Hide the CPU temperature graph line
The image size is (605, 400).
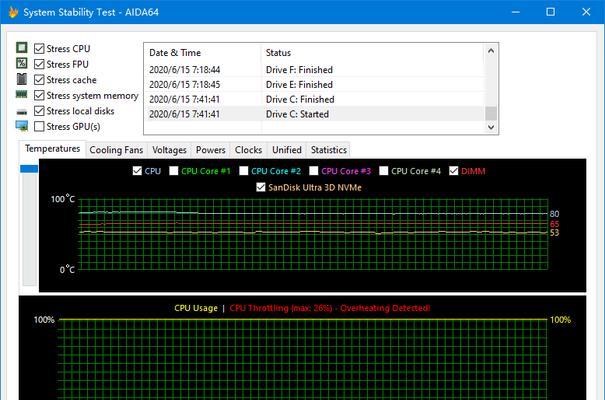tap(137, 171)
